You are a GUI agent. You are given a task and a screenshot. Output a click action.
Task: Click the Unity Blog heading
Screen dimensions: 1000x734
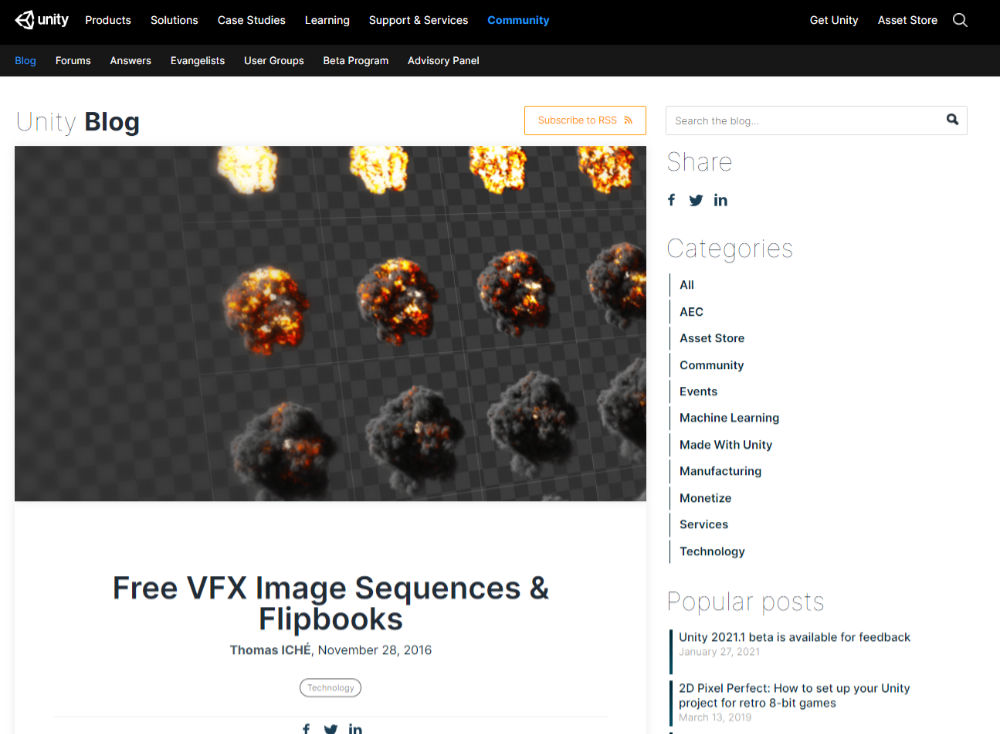pos(78,121)
